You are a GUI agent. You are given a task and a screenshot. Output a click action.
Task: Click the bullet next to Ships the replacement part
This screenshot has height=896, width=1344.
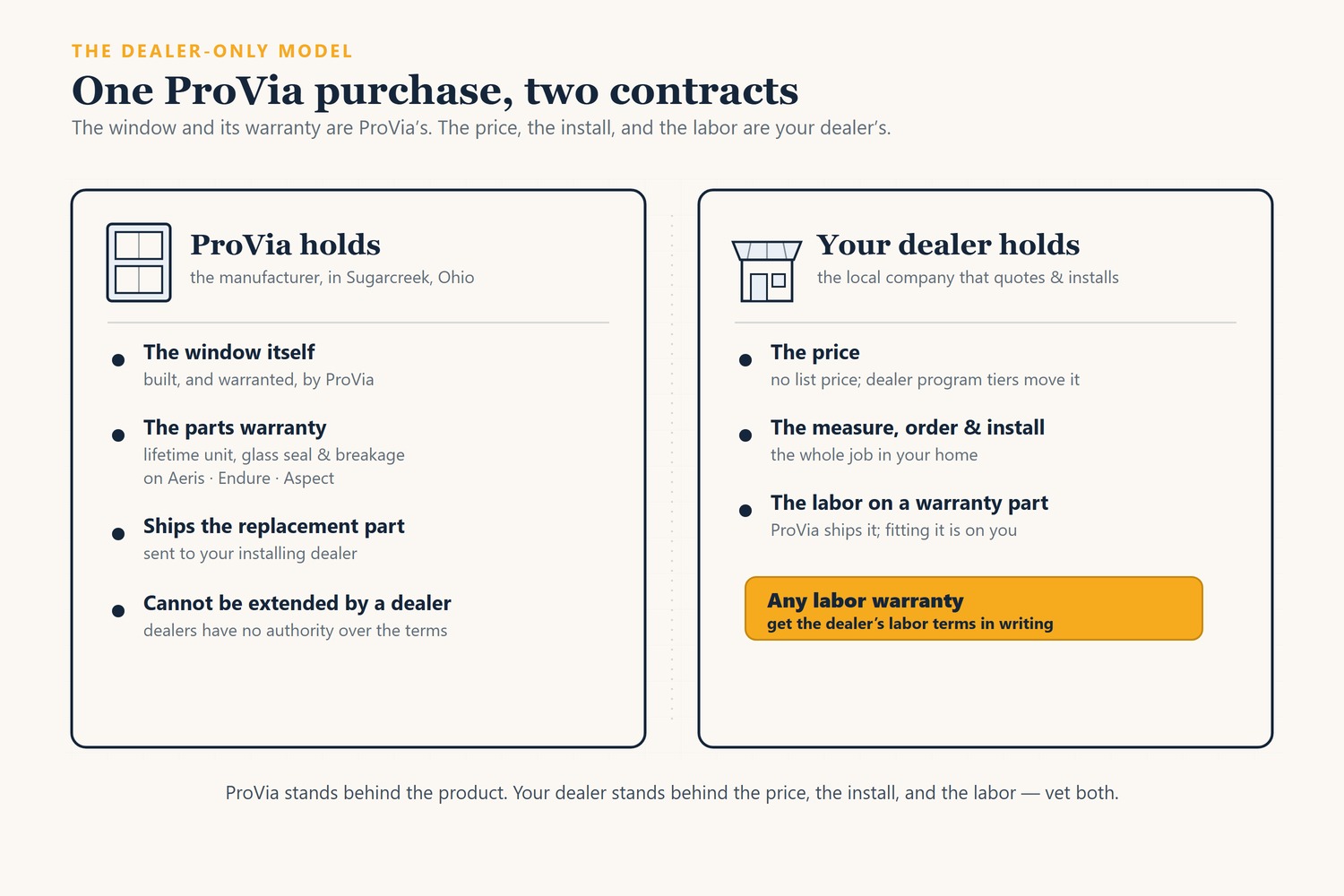118,534
